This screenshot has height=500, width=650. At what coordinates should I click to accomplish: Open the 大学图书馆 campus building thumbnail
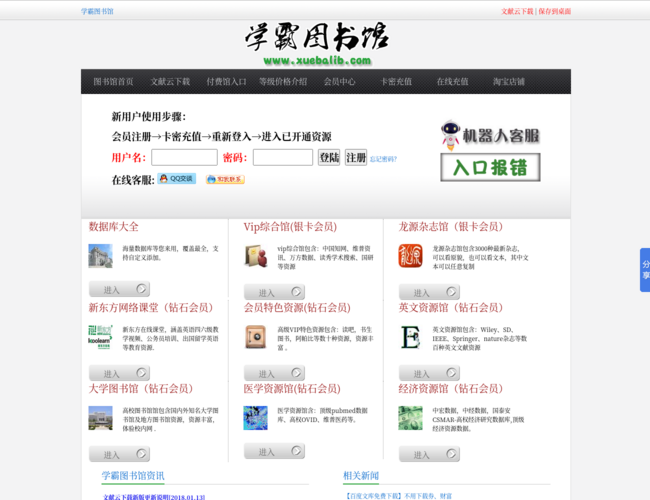tap(100, 418)
